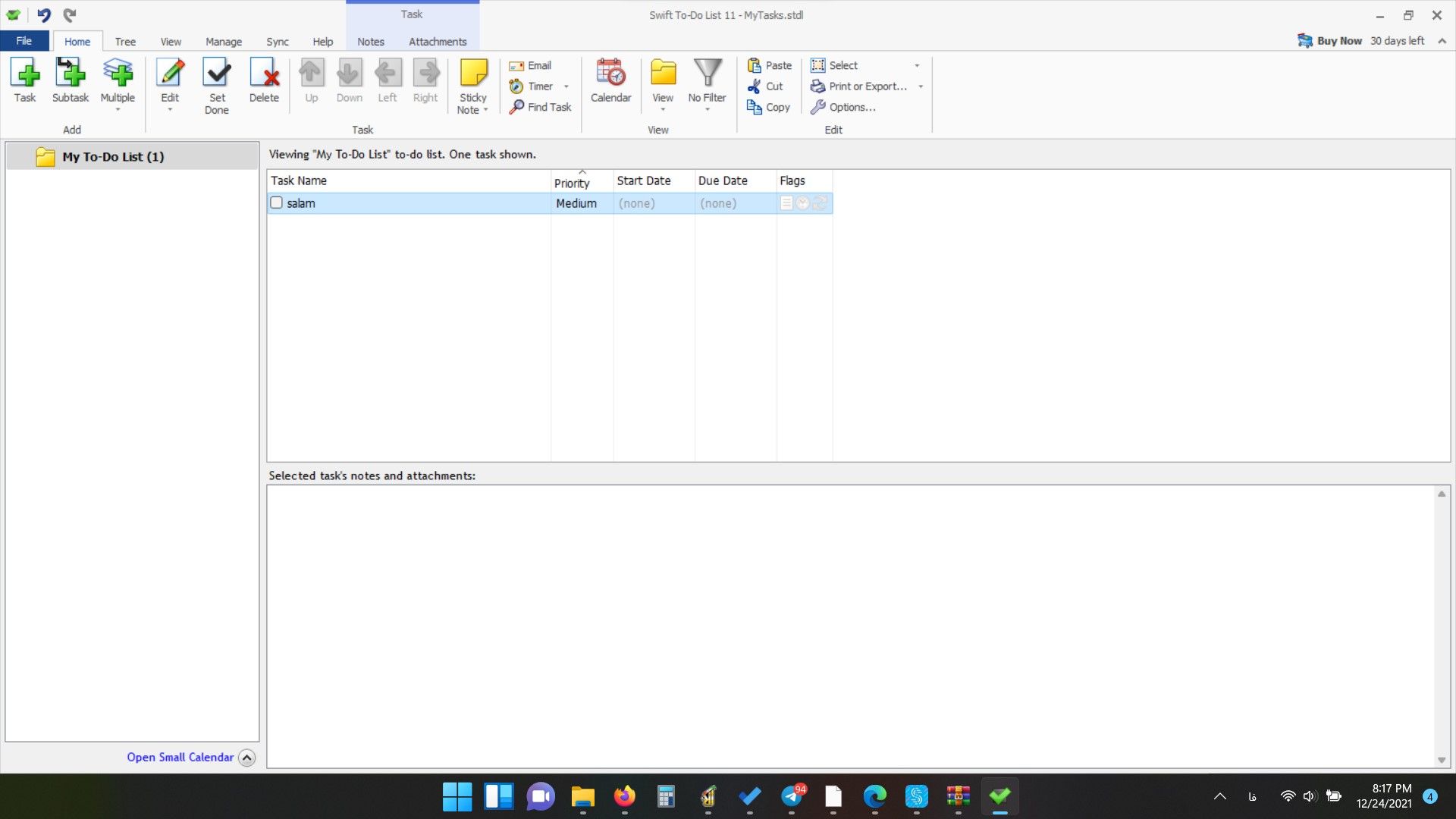Click the notes and attachments text area
Image resolution: width=1456 pixels, height=819 pixels.
click(x=850, y=626)
